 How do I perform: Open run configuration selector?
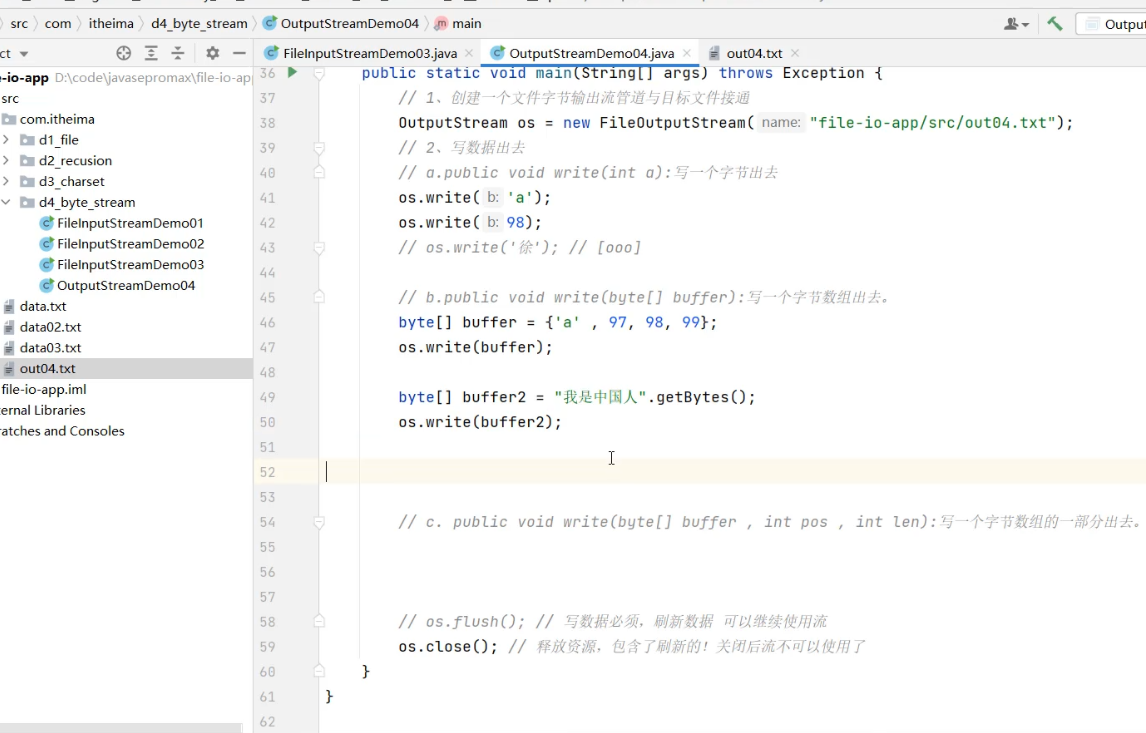[x=1114, y=24]
